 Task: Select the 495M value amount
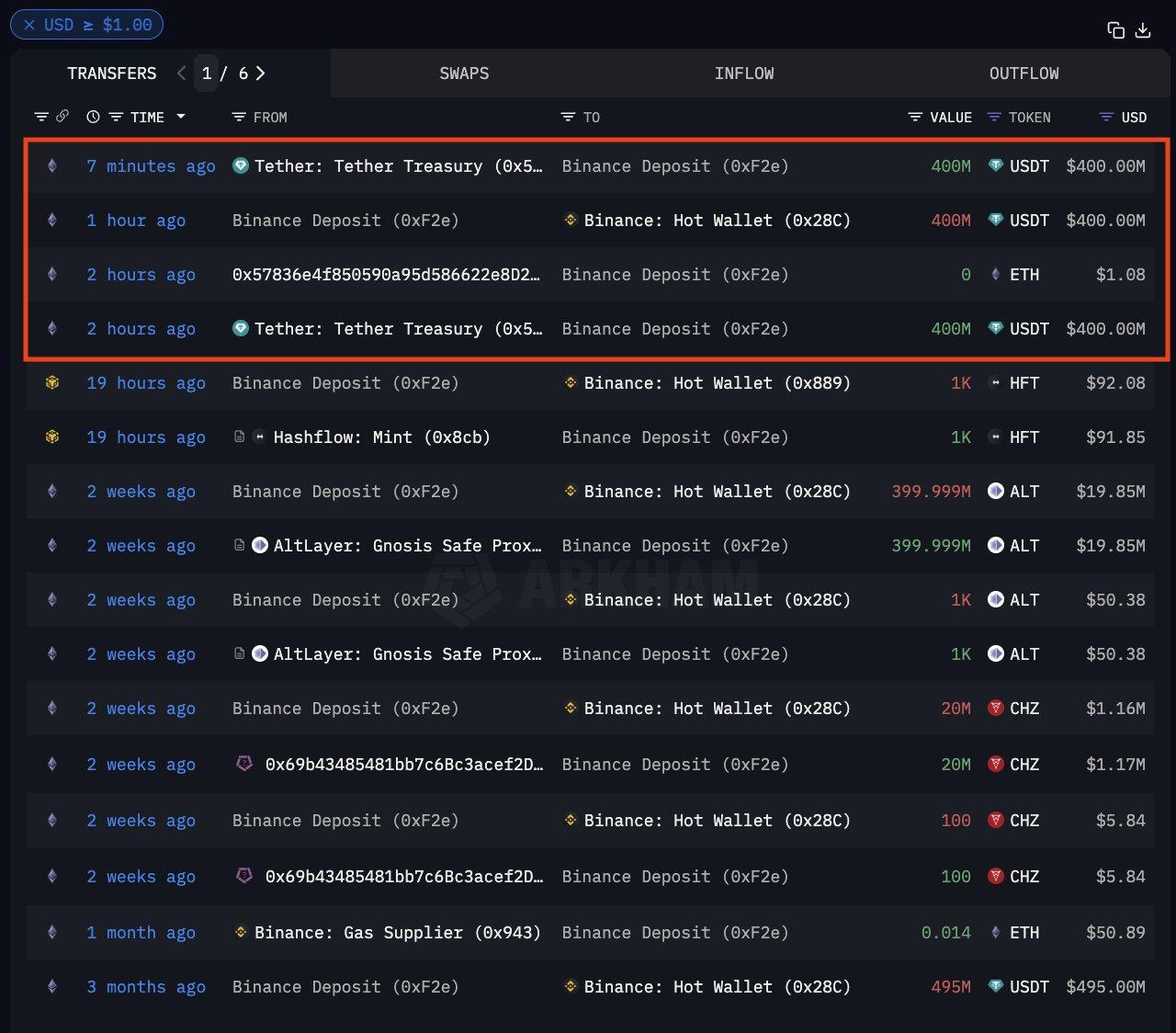tap(951, 987)
